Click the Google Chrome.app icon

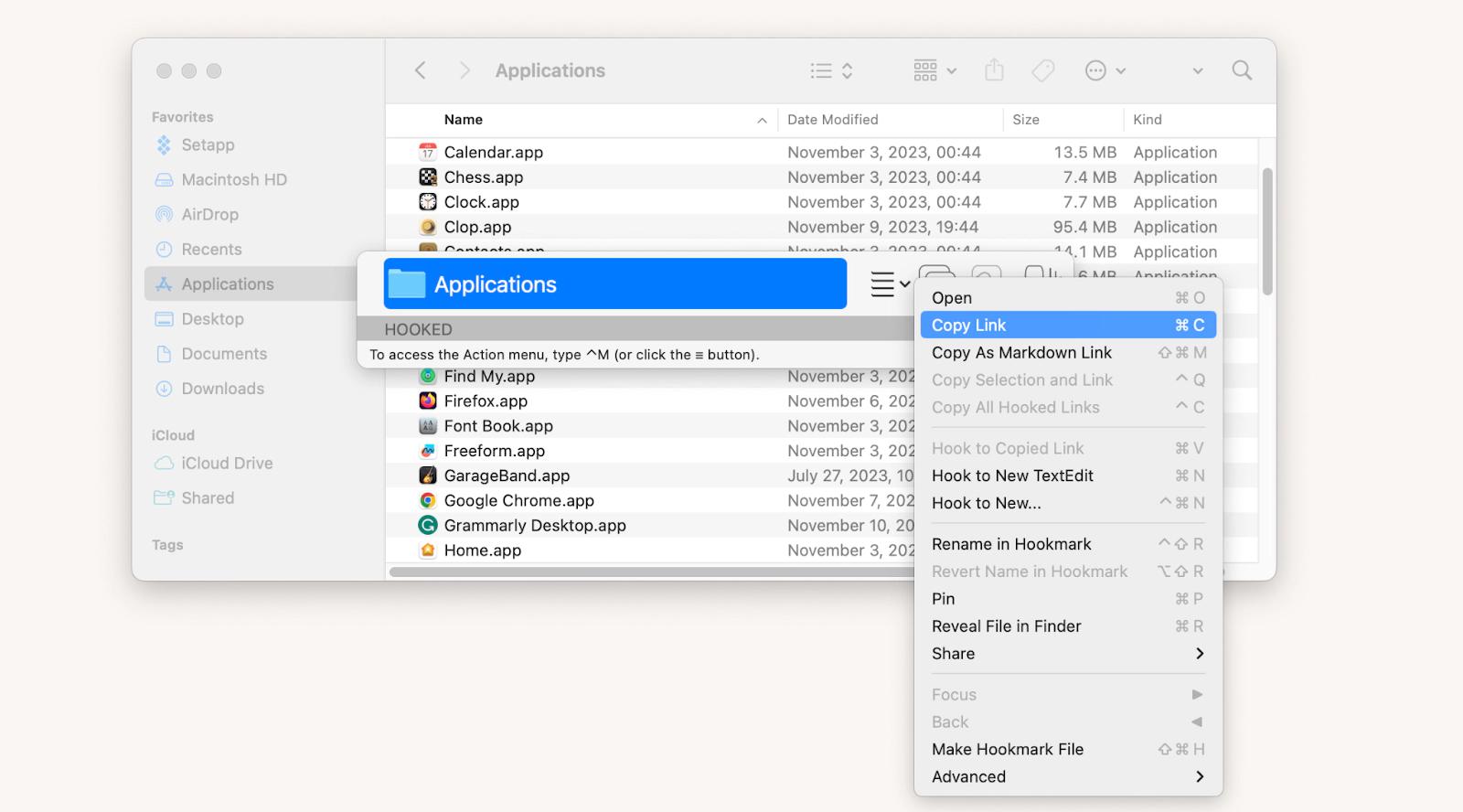point(428,500)
